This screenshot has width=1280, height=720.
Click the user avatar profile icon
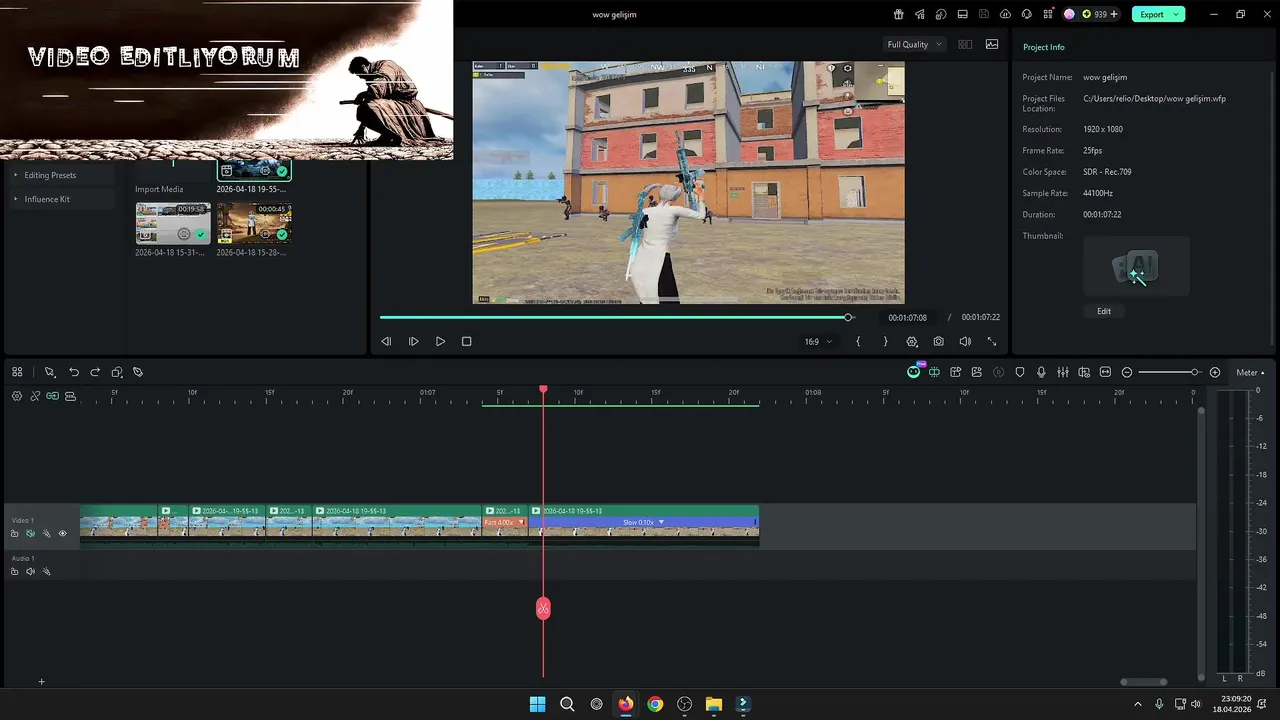click(x=1069, y=14)
